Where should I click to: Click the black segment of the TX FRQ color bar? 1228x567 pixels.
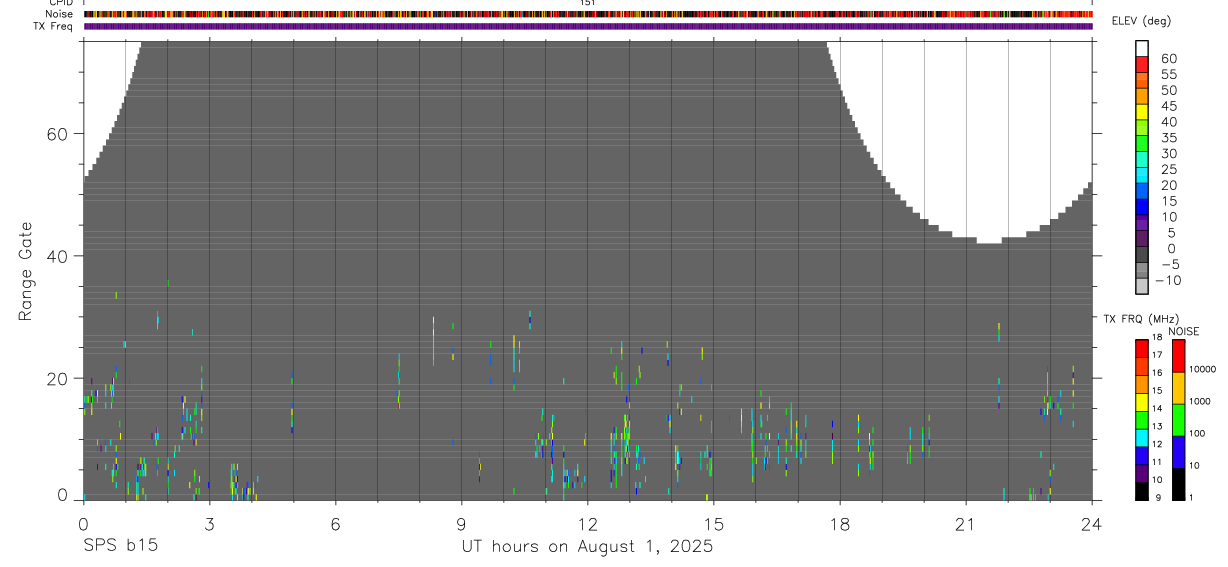1142,492
